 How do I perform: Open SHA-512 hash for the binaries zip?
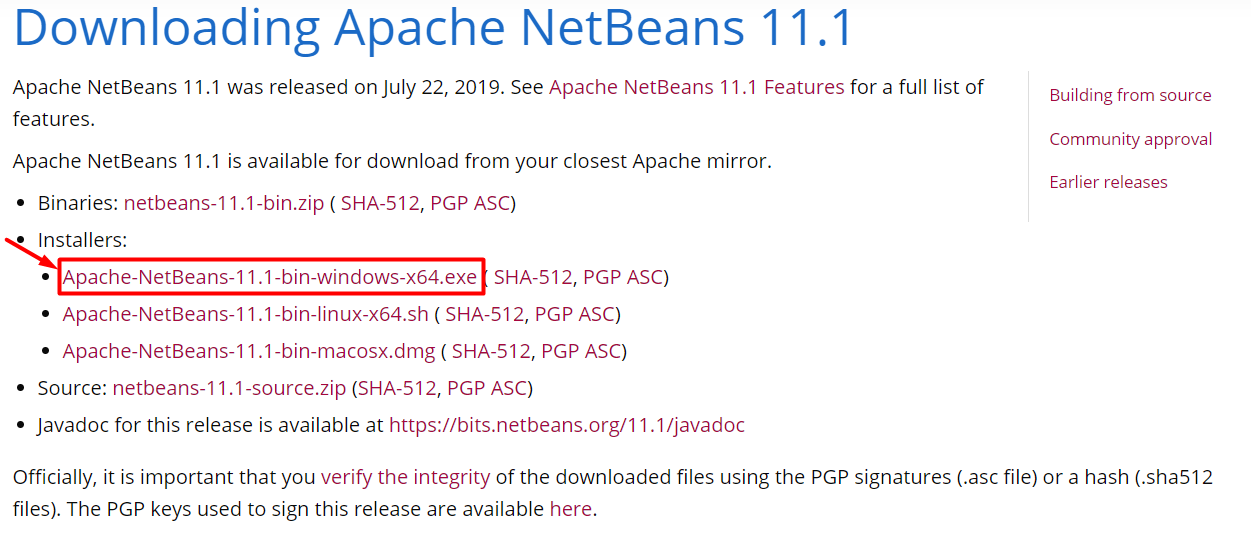[380, 203]
